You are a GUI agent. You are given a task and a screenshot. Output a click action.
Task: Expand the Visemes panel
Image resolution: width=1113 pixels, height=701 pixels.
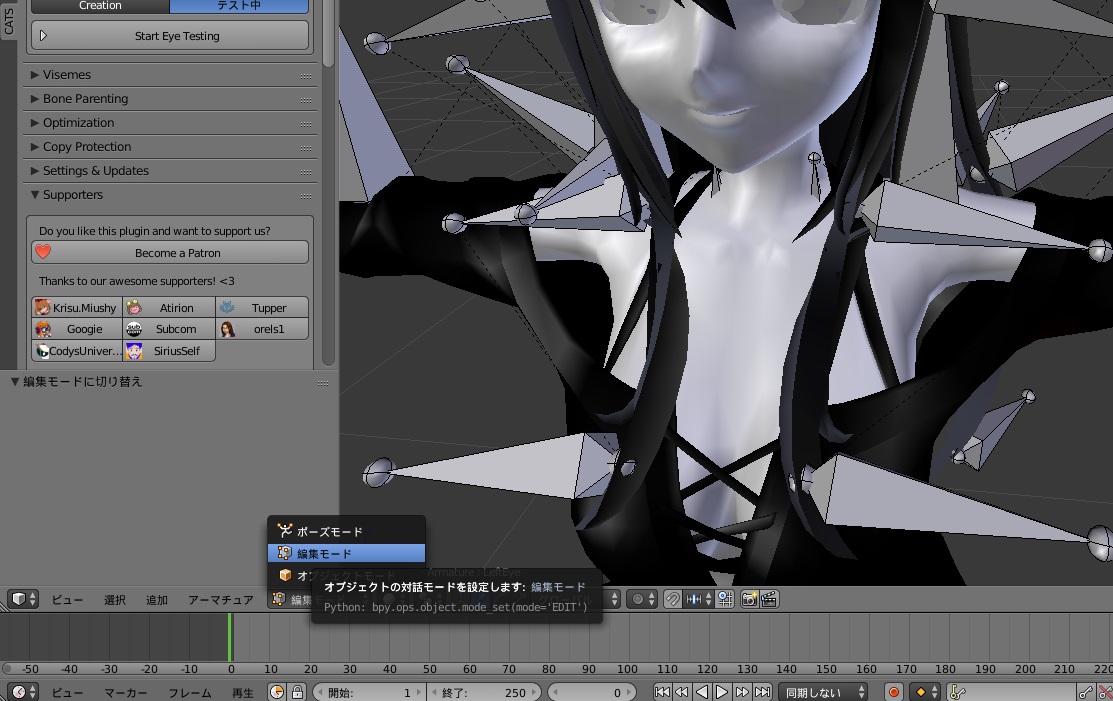point(67,75)
